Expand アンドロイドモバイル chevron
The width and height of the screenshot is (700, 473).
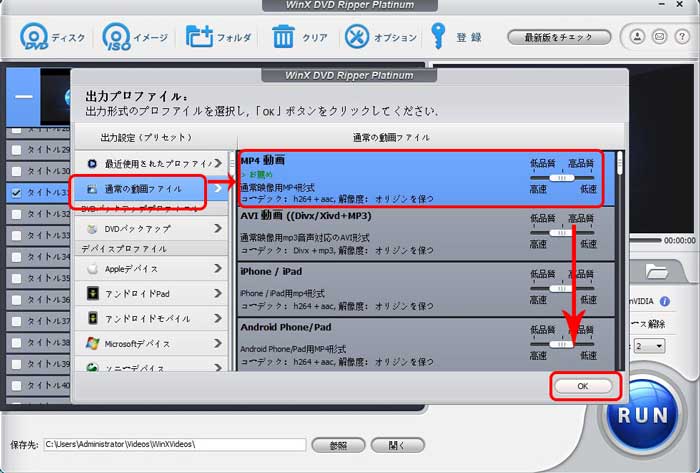218,318
